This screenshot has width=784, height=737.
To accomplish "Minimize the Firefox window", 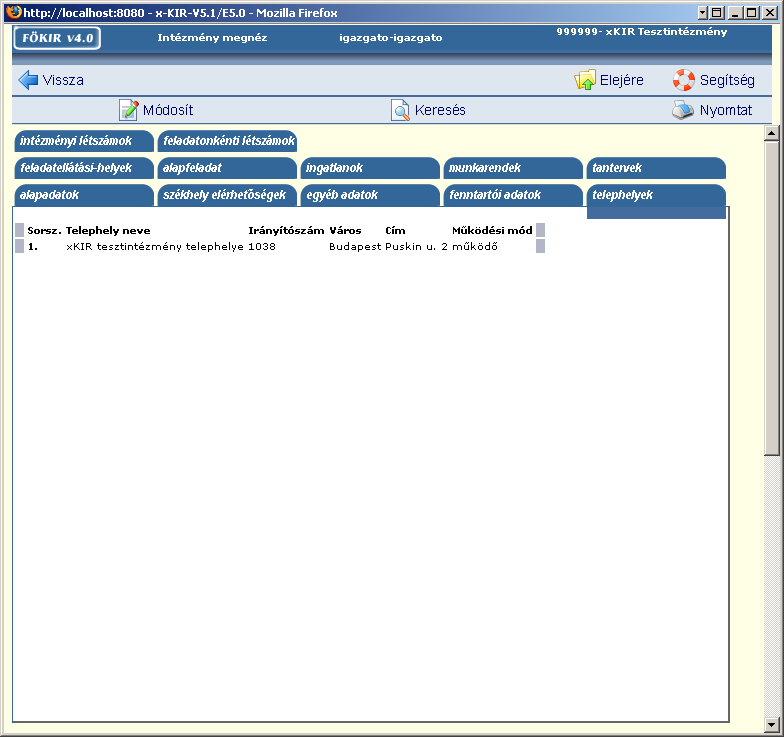I will pyautogui.click(x=734, y=12).
